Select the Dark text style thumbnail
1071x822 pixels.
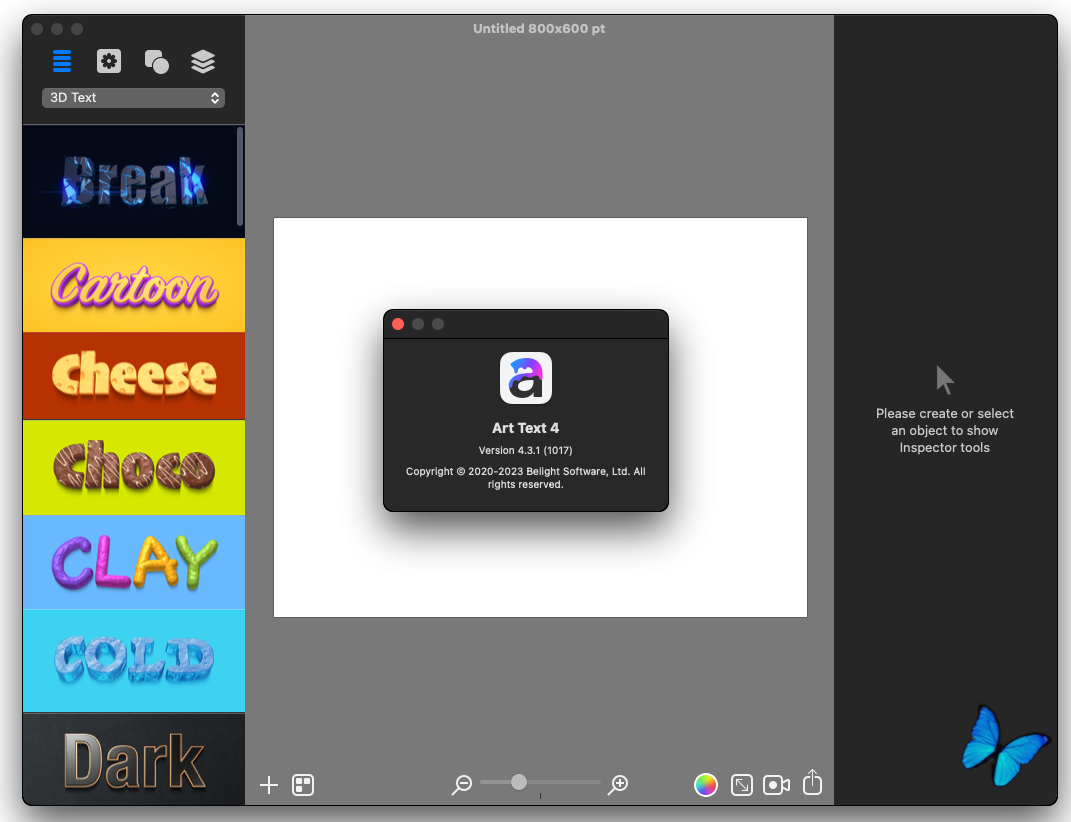click(133, 760)
